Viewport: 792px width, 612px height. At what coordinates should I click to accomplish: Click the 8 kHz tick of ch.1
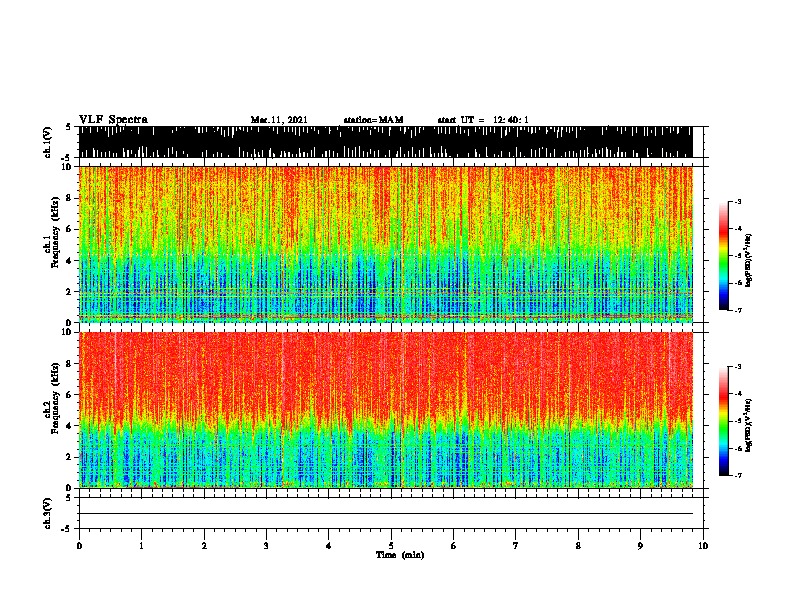pos(70,198)
